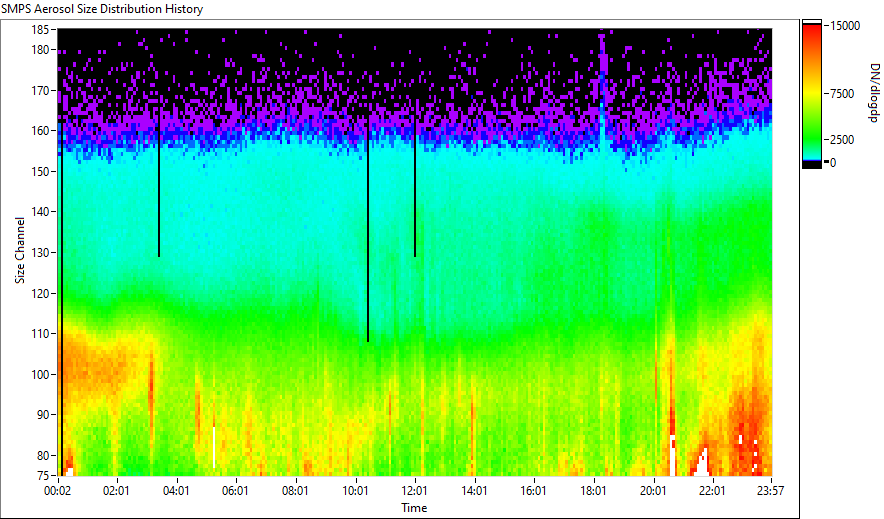Click the 120 size channel tick label
Screen dimensions: 884x519
click(x=40, y=293)
